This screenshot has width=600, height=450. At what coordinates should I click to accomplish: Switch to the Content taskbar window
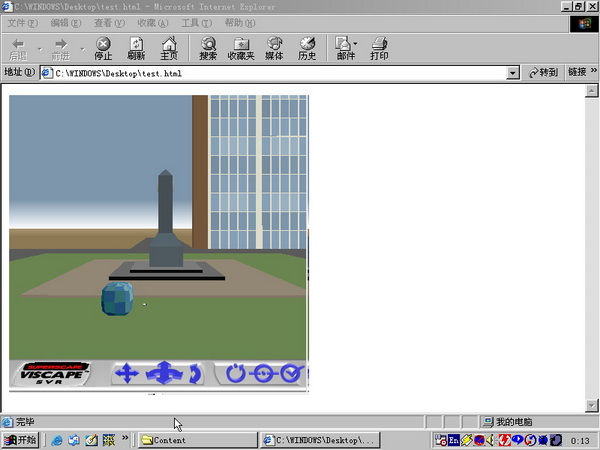click(x=198, y=440)
